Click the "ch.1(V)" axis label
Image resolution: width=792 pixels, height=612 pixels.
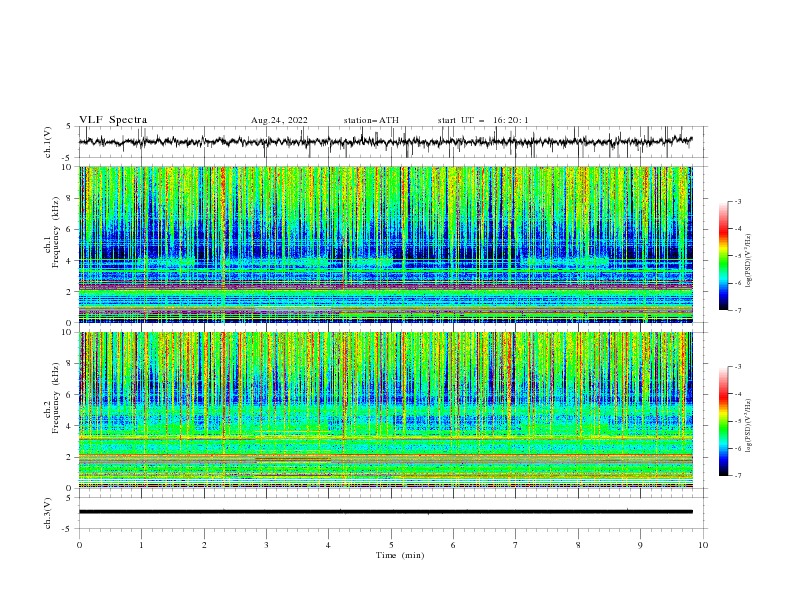coord(48,142)
